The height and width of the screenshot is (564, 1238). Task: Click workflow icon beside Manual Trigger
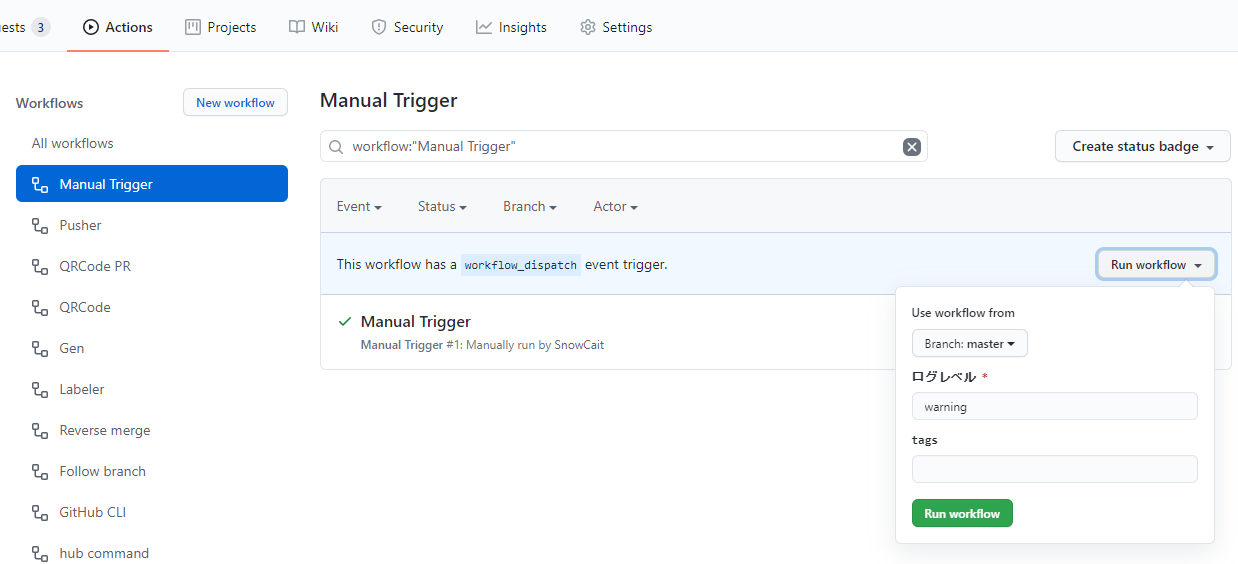pyautogui.click(x=40, y=185)
